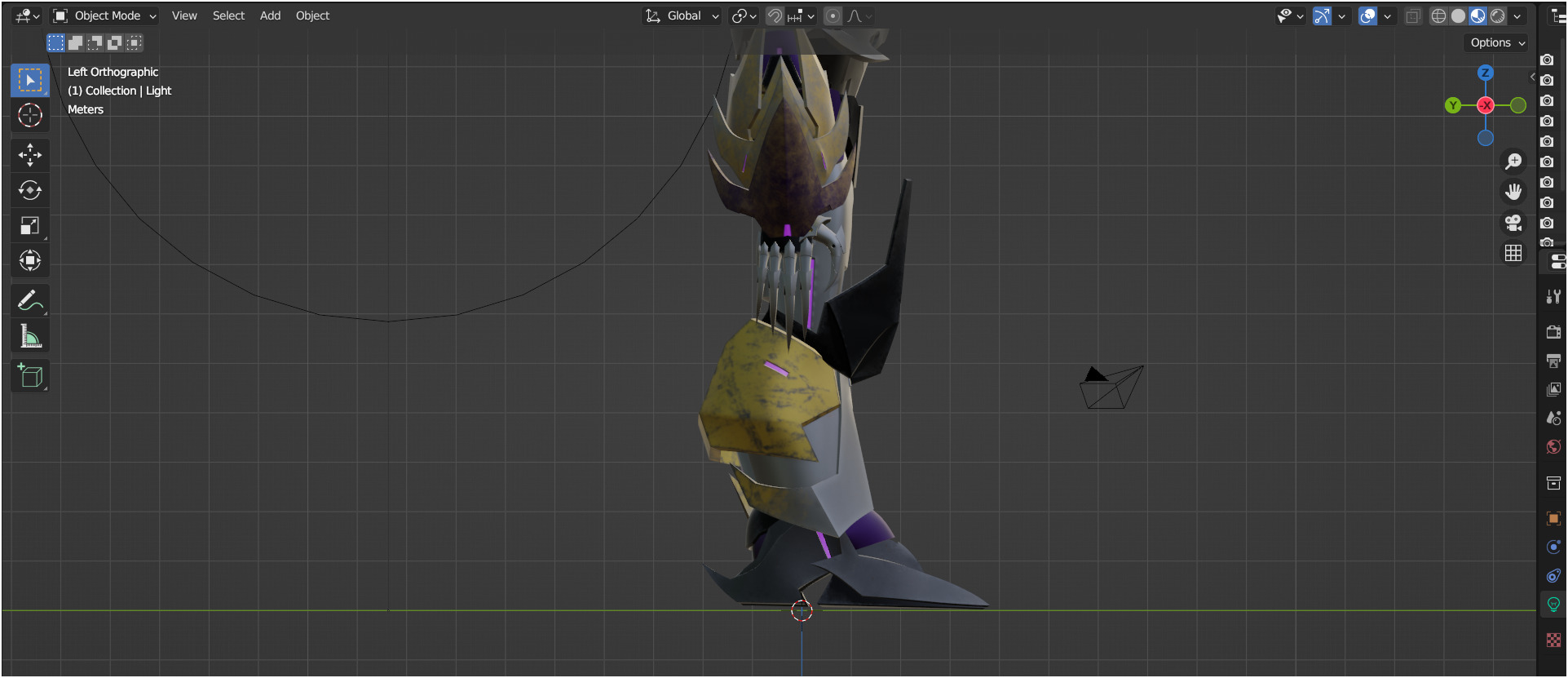Select the Add Cube tool
1568x678 pixels.
coord(30,375)
